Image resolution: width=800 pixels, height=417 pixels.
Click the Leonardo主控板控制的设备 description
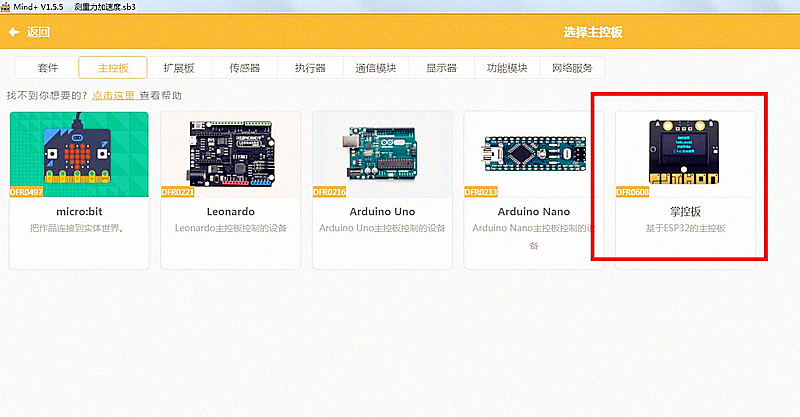tap(231, 228)
